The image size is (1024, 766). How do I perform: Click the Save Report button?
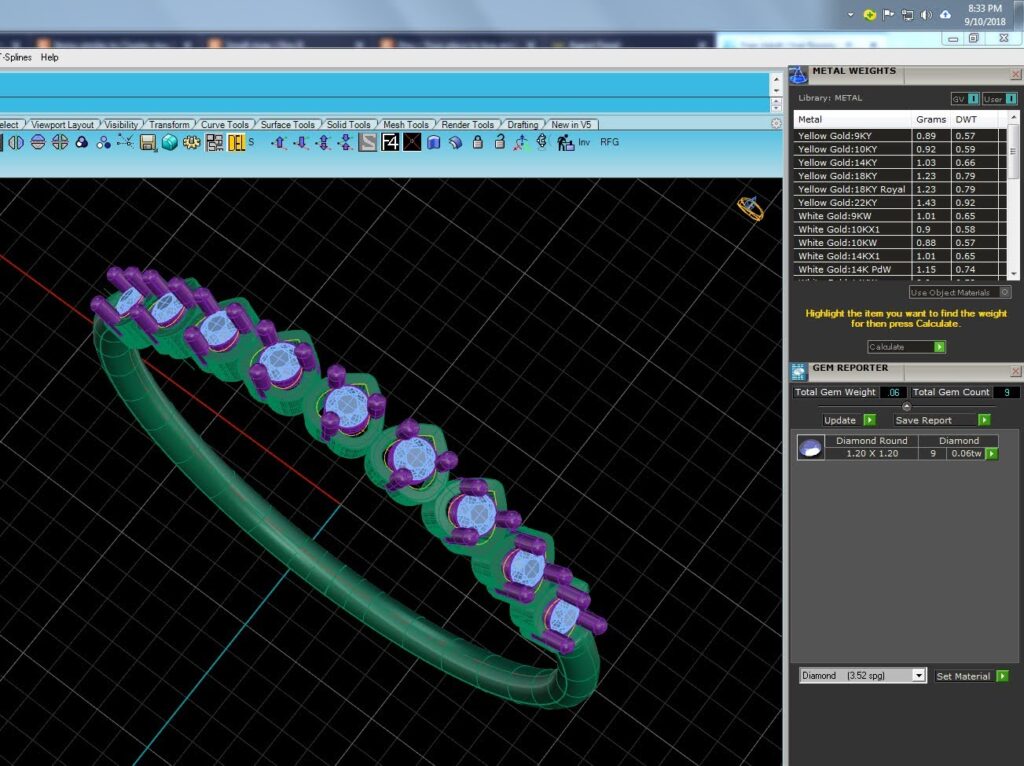click(942, 420)
